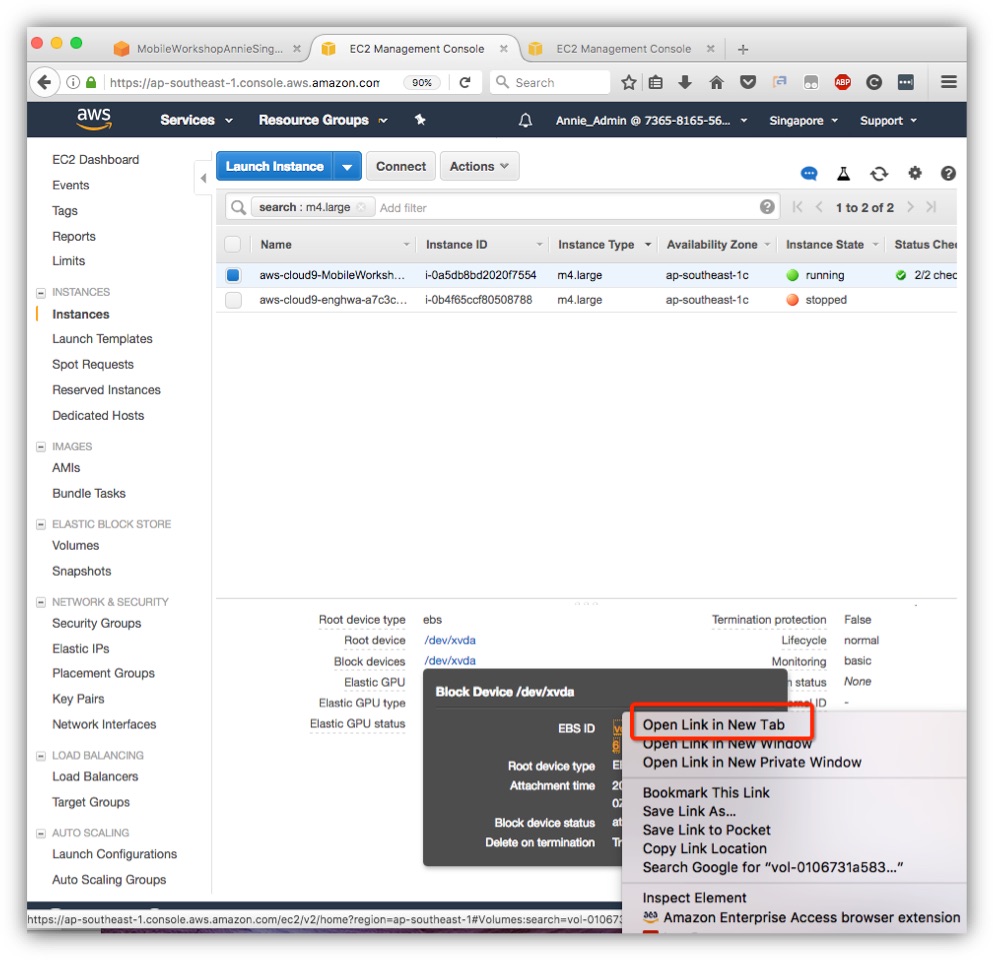This screenshot has width=993, height=960.
Task: Bookmark this page with the star icon
Action: click(628, 82)
